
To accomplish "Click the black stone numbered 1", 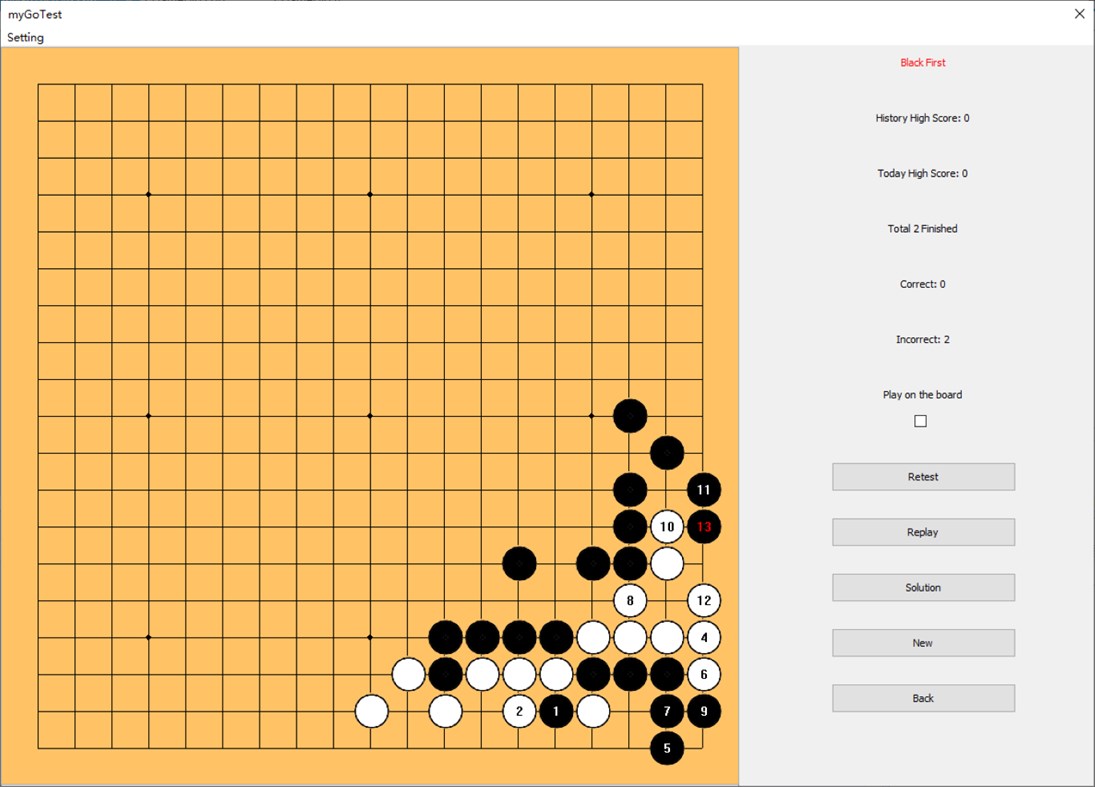I will click(x=556, y=711).
